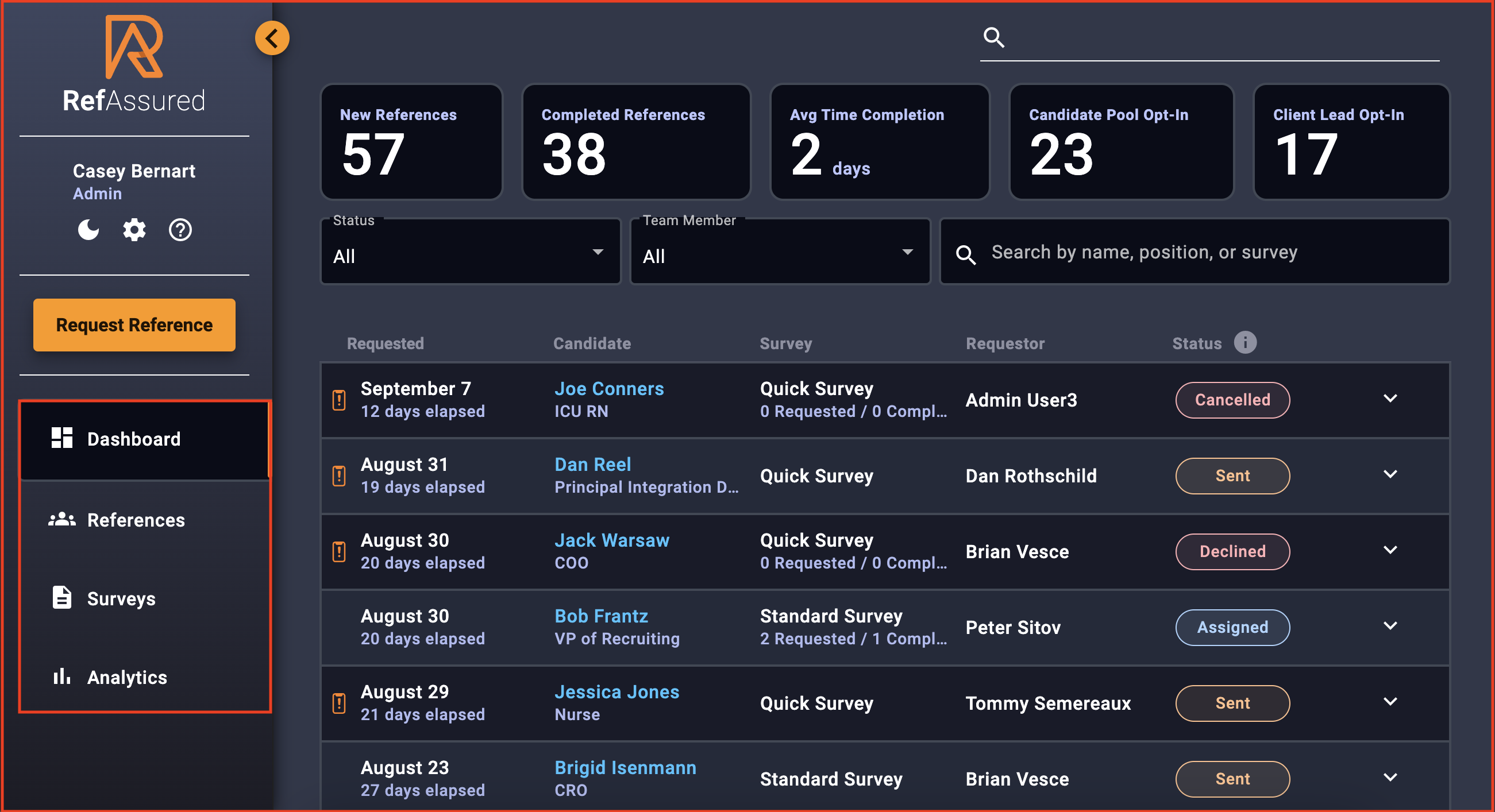Screen dimensions: 1495x812
Task: Click magnifier icon in table search box
Action: click(x=966, y=254)
